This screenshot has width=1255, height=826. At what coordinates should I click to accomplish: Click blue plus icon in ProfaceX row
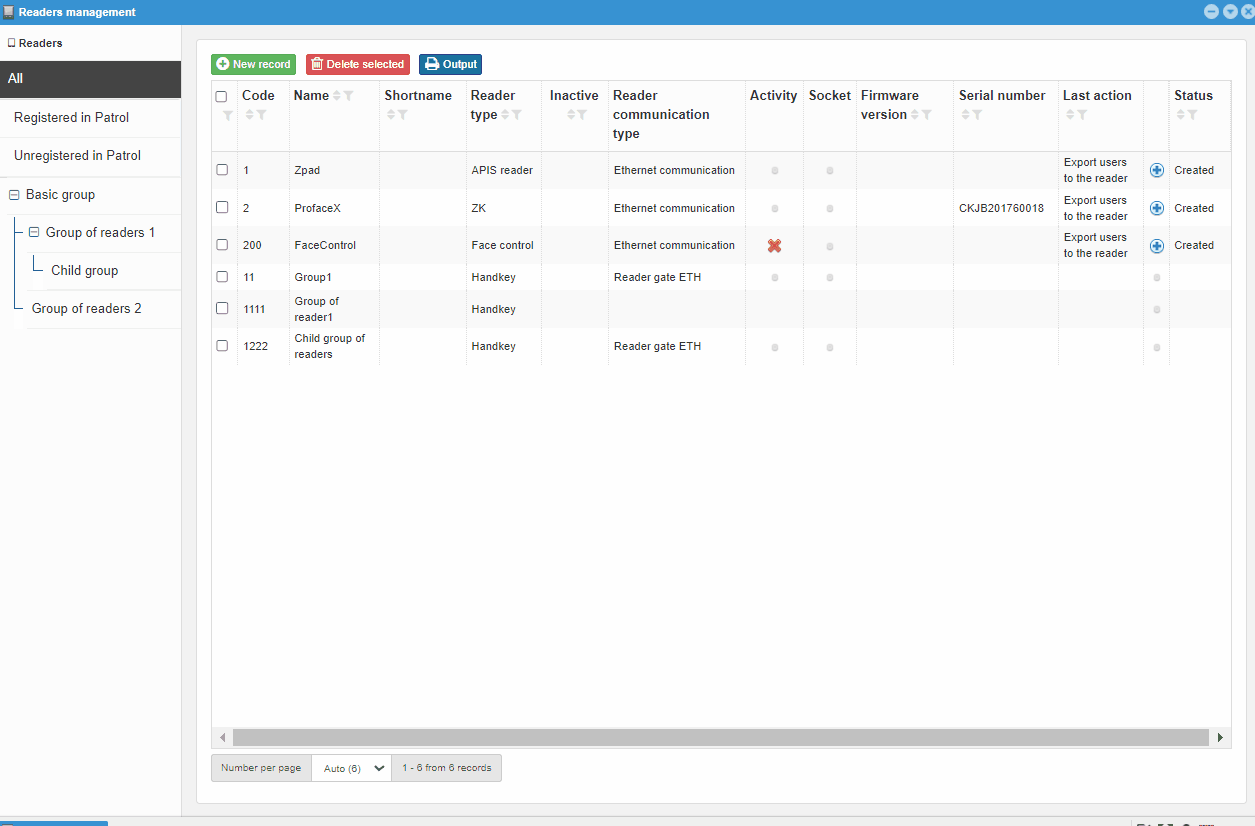click(1157, 208)
